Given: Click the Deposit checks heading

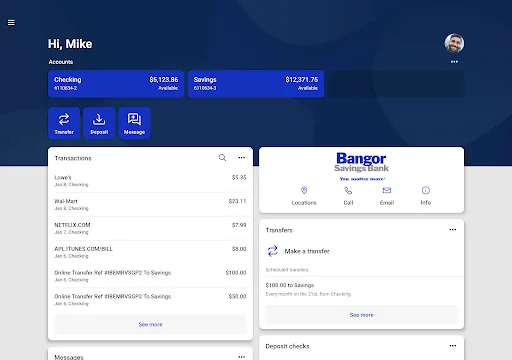Looking at the screenshot, I should click(x=287, y=346).
